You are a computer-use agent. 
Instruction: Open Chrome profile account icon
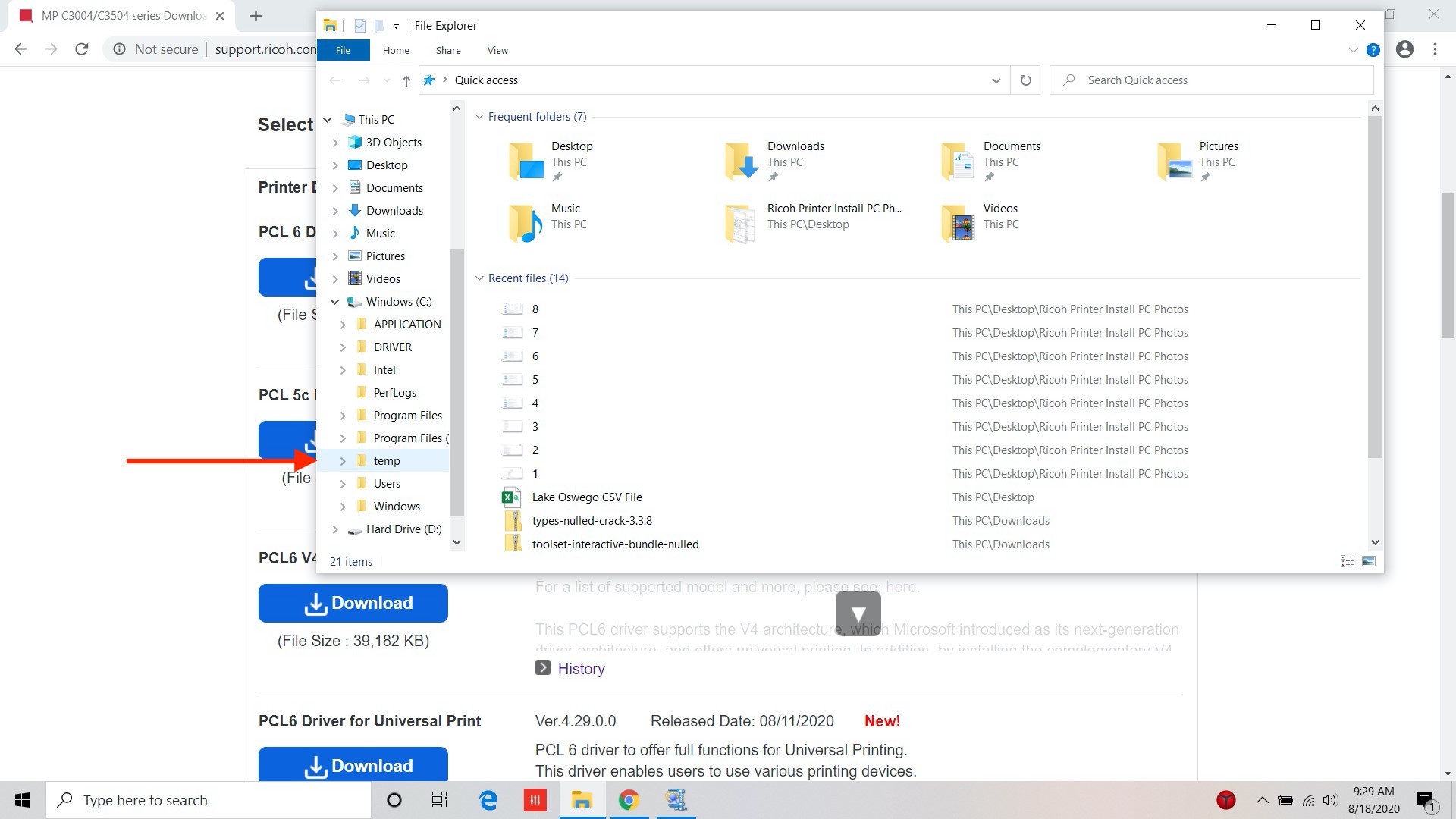pyautogui.click(x=1404, y=49)
